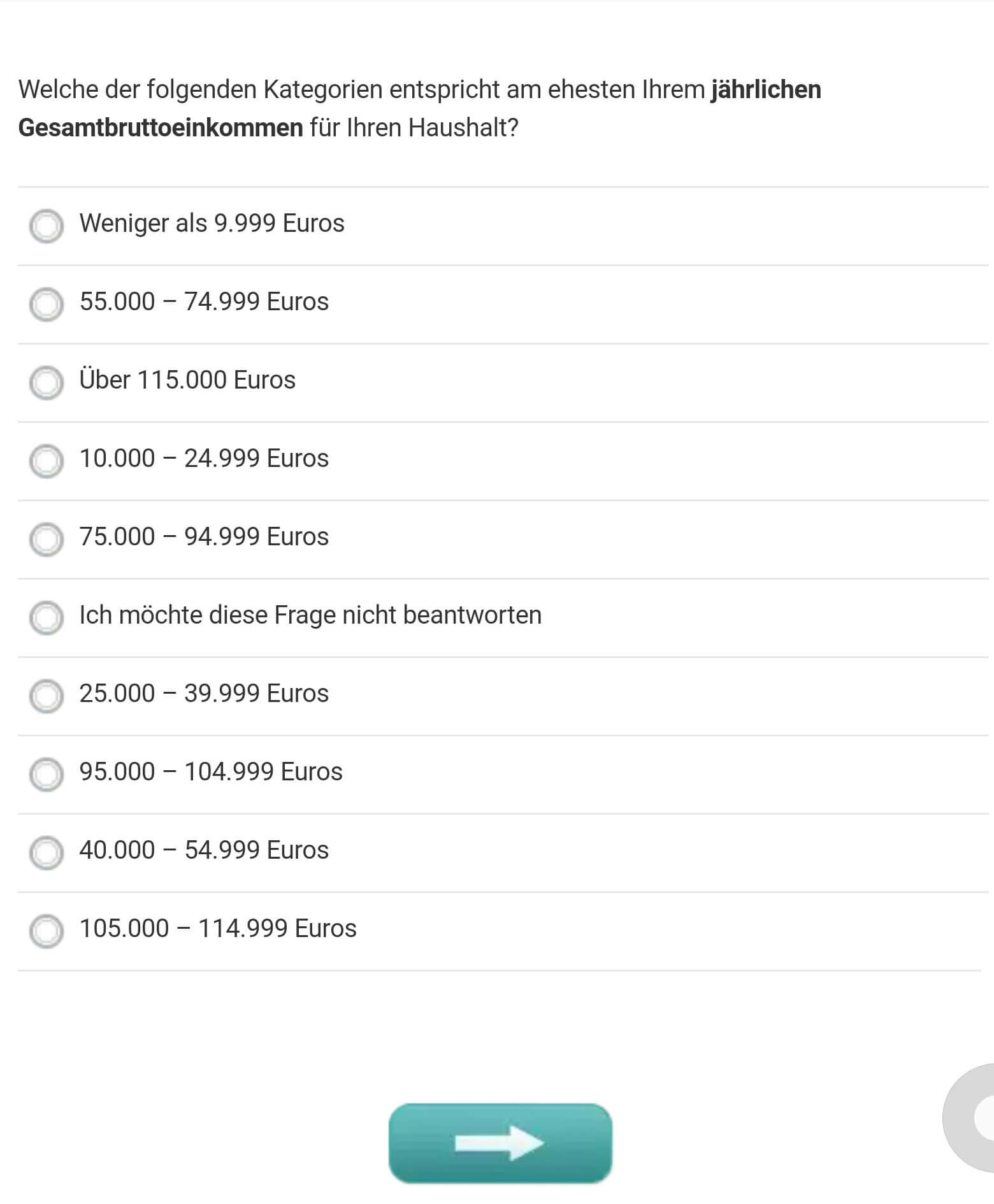The width and height of the screenshot is (994, 1204).
Task: Choose 'Ich möchte diese Frage nicht beantworten' radio
Action: (47, 617)
